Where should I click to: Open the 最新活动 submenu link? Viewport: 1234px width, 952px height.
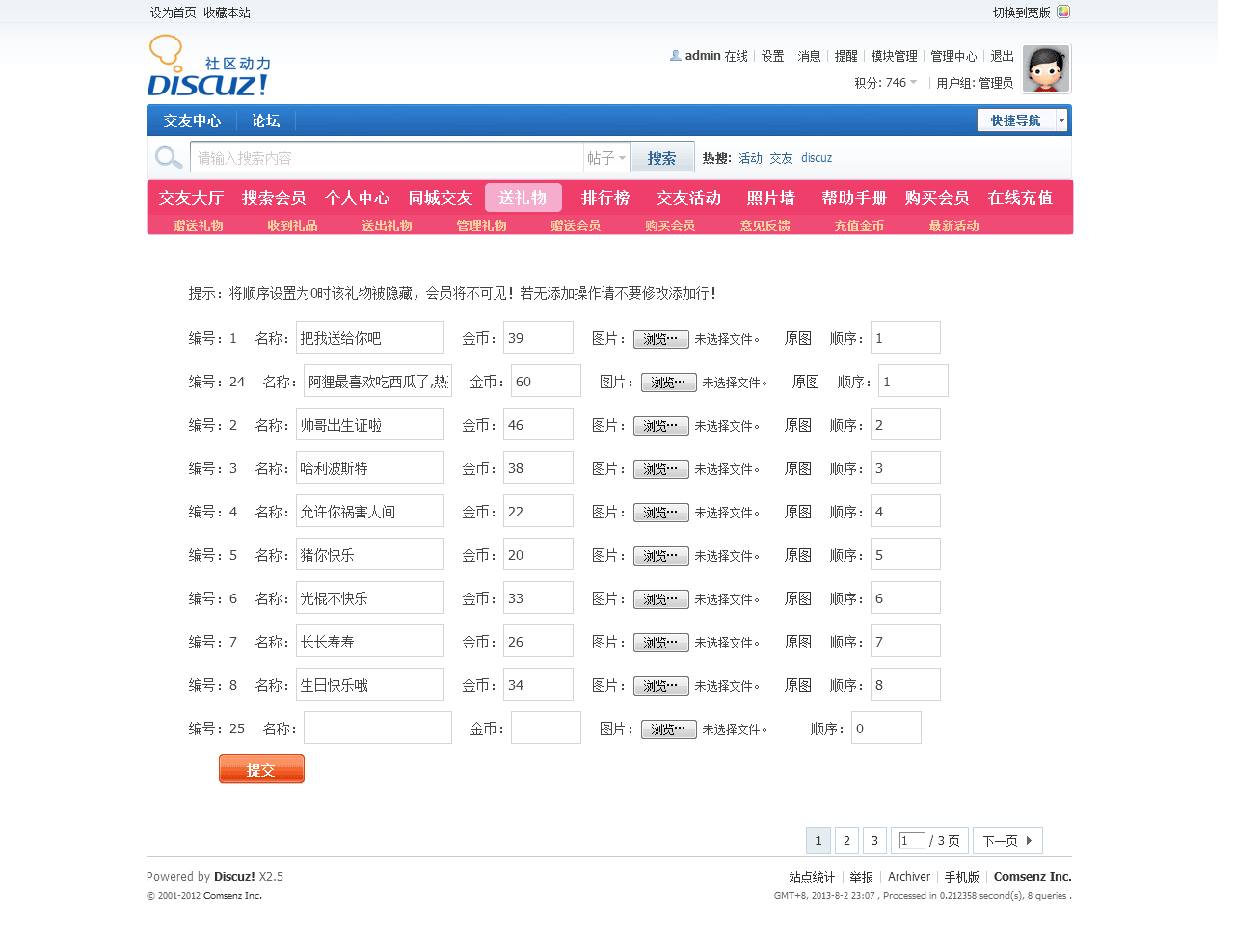[953, 225]
